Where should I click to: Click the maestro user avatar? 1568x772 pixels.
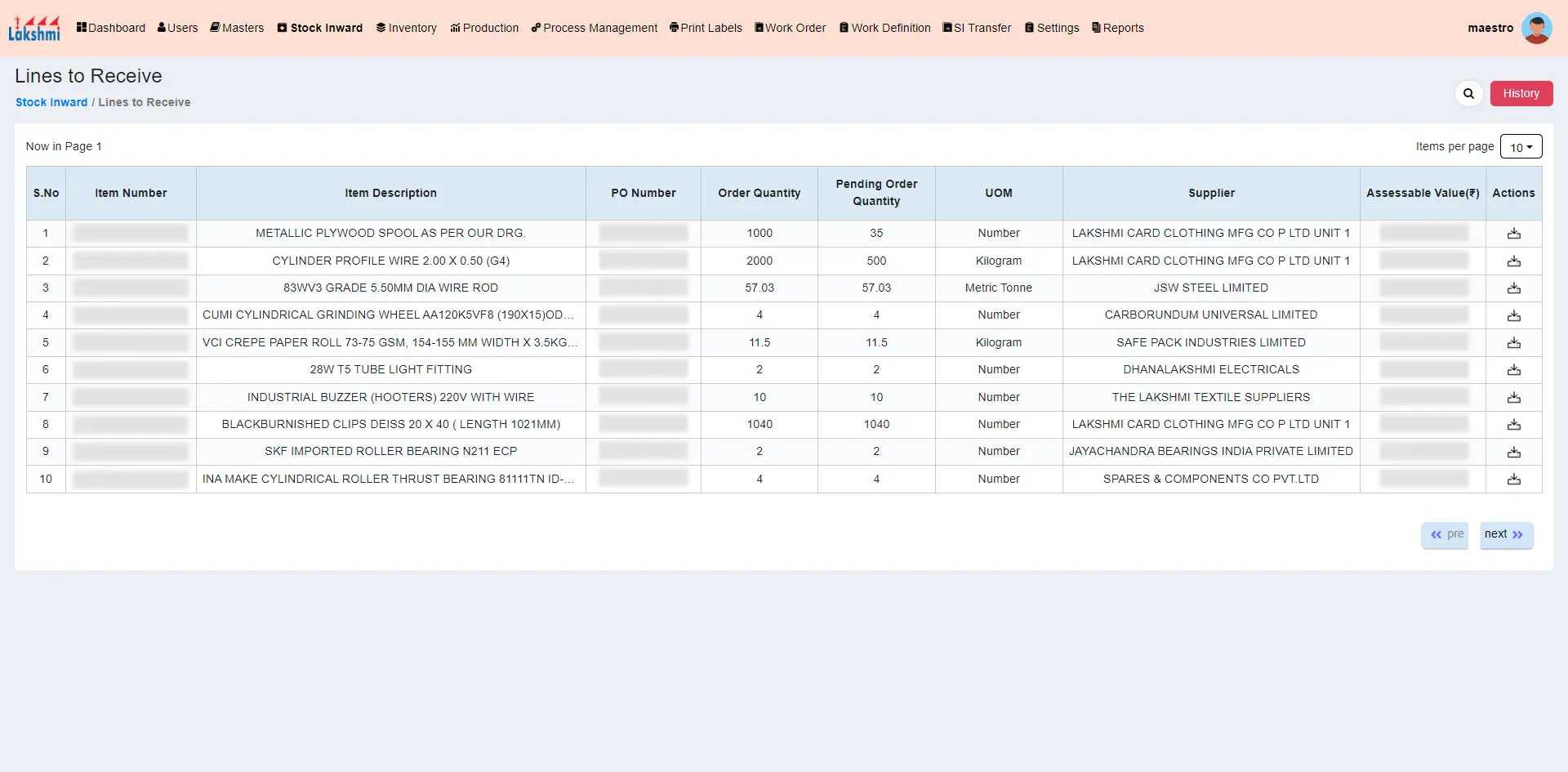[1536, 28]
